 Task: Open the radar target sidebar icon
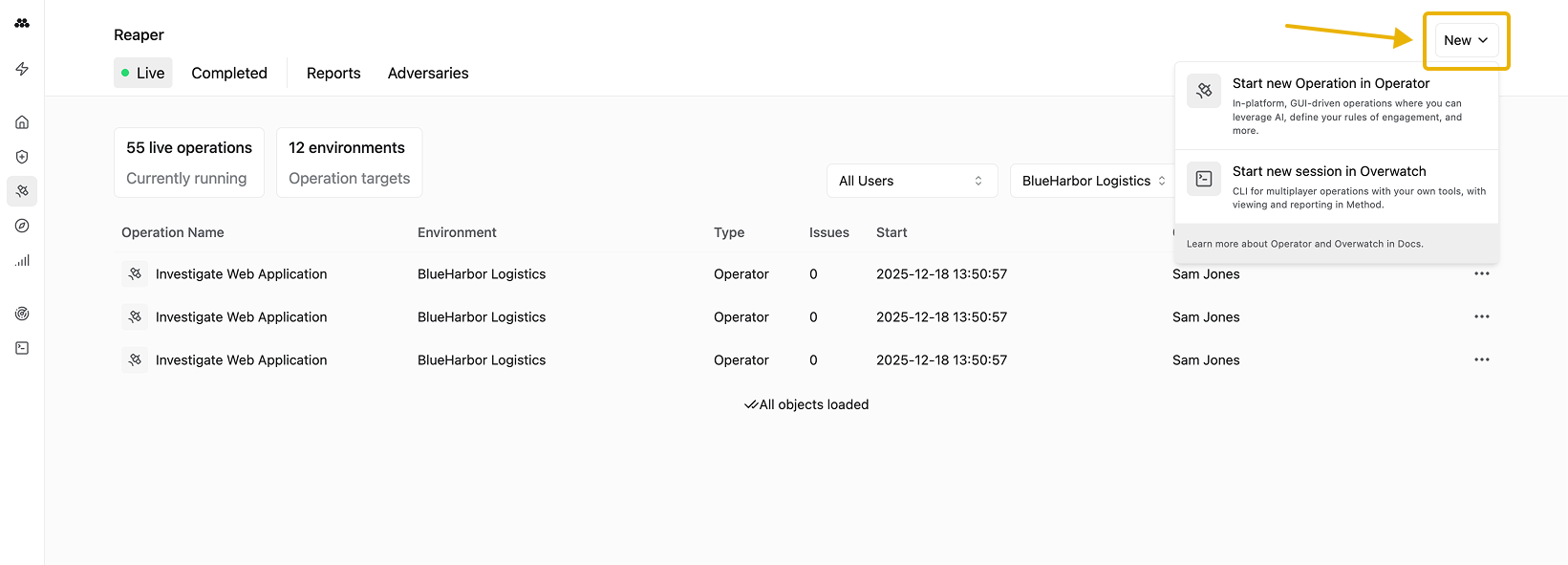coord(22,314)
